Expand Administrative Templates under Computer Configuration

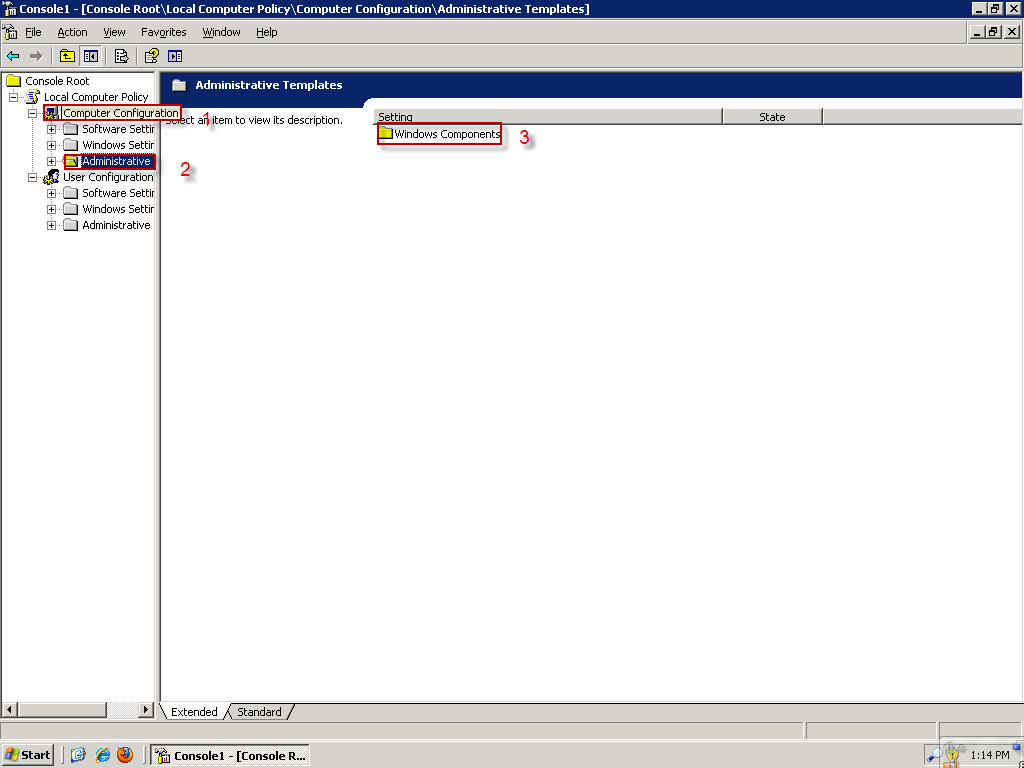pyautogui.click(x=52, y=161)
